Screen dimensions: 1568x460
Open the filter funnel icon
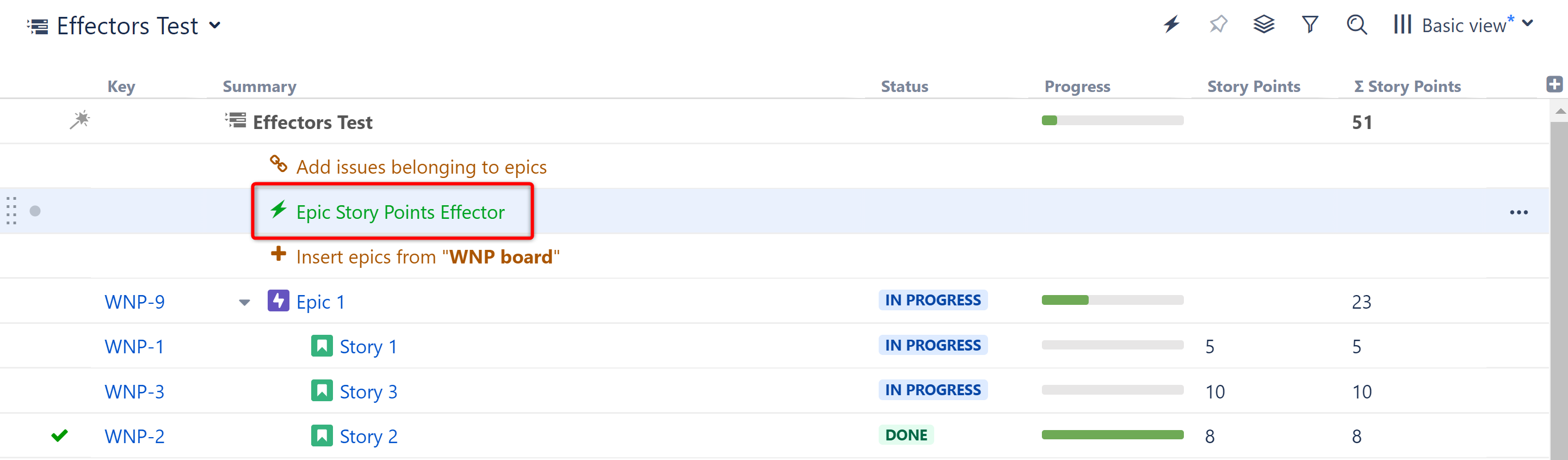coord(1310,24)
